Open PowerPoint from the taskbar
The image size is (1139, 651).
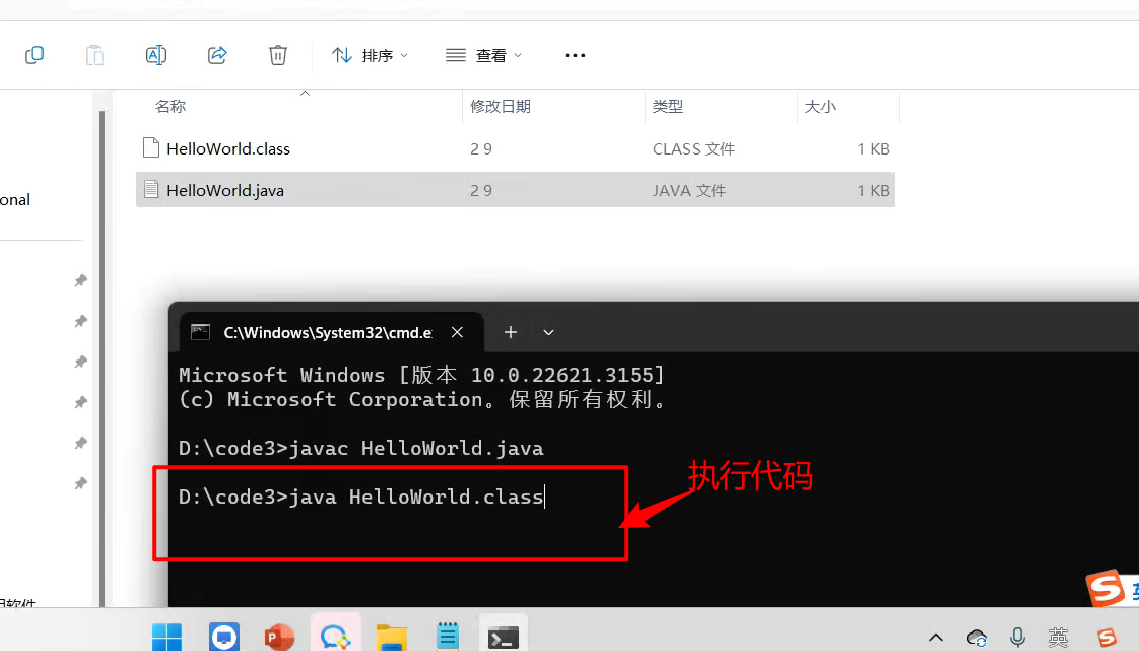279,636
